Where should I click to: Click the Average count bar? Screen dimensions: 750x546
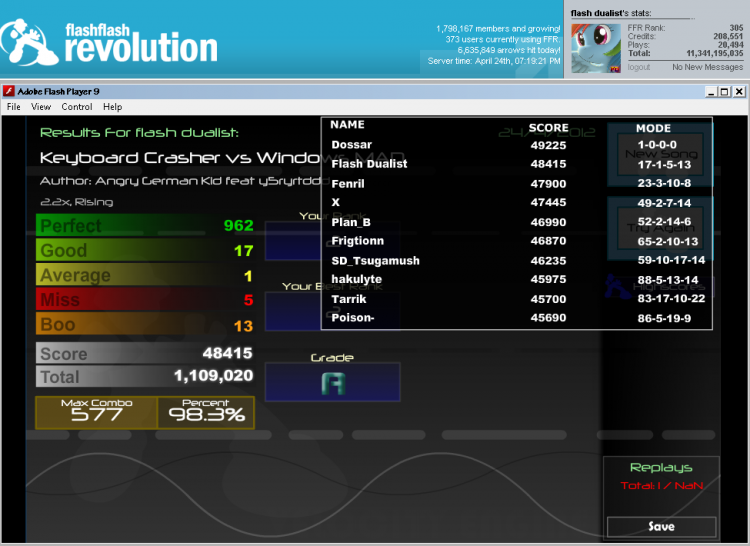(145, 275)
